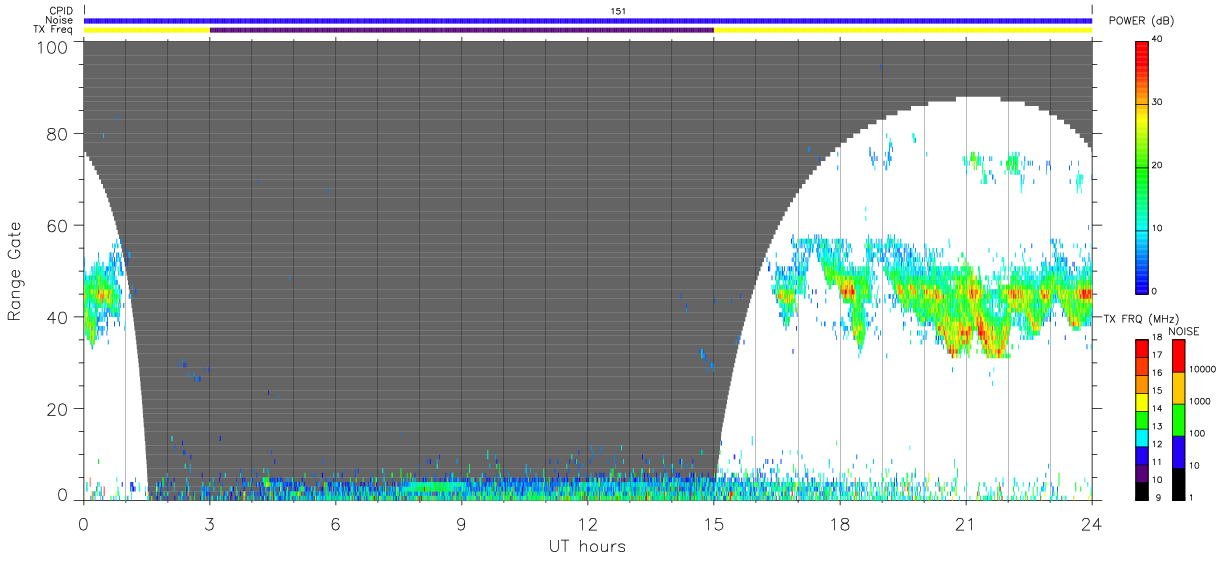1228x567 pixels.
Task: Click the UT hours axis title
Action: (x=587, y=546)
